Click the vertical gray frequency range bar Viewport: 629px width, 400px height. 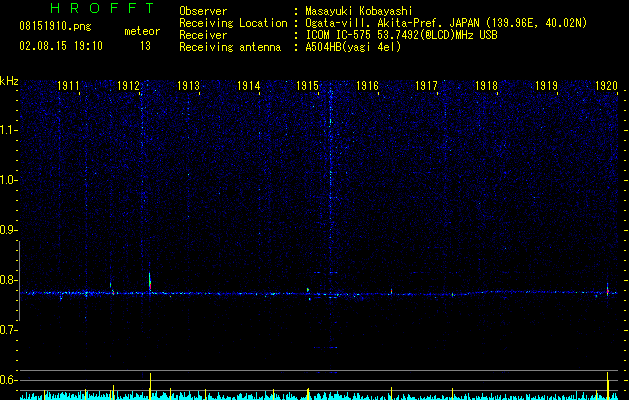(x=19, y=280)
